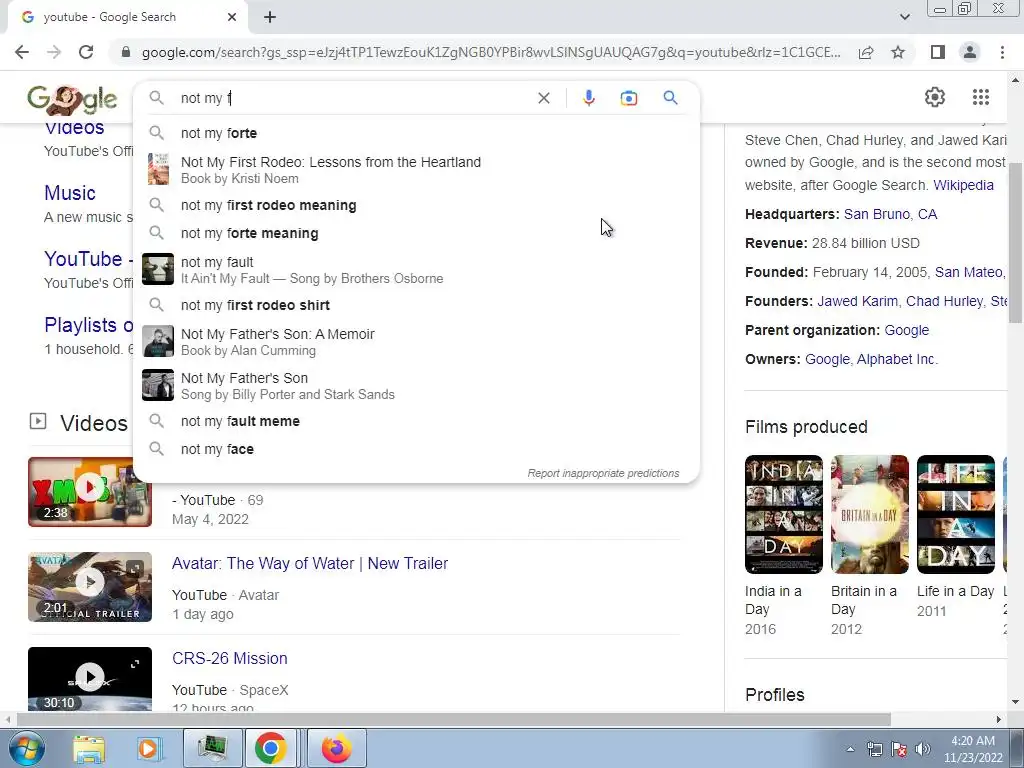Open Life in a Day film poster
Image resolution: width=1024 pixels, height=768 pixels.
pos(955,515)
